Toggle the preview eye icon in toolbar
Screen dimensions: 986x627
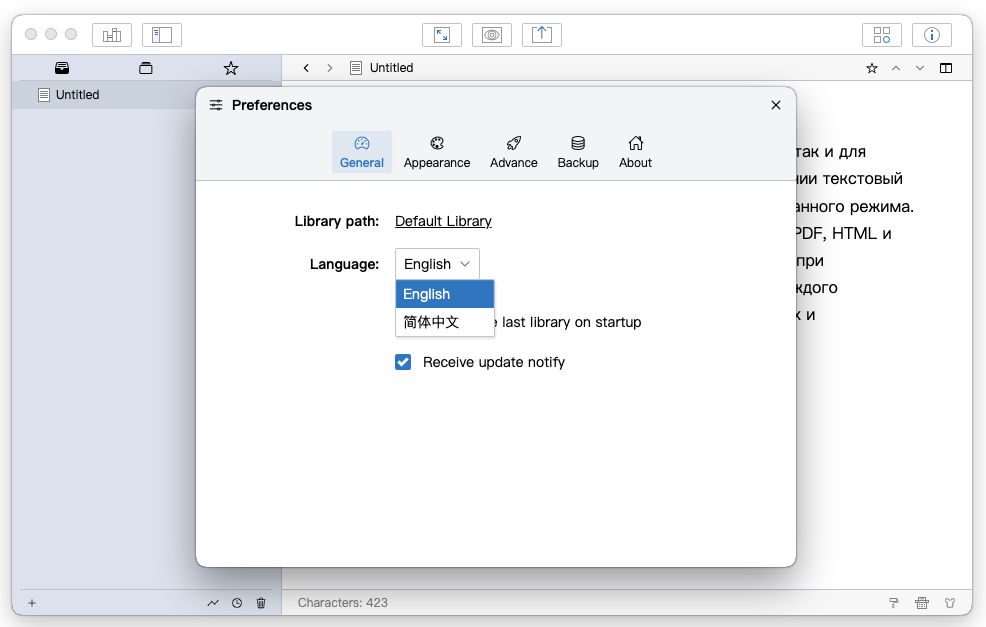pyautogui.click(x=491, y=34)
